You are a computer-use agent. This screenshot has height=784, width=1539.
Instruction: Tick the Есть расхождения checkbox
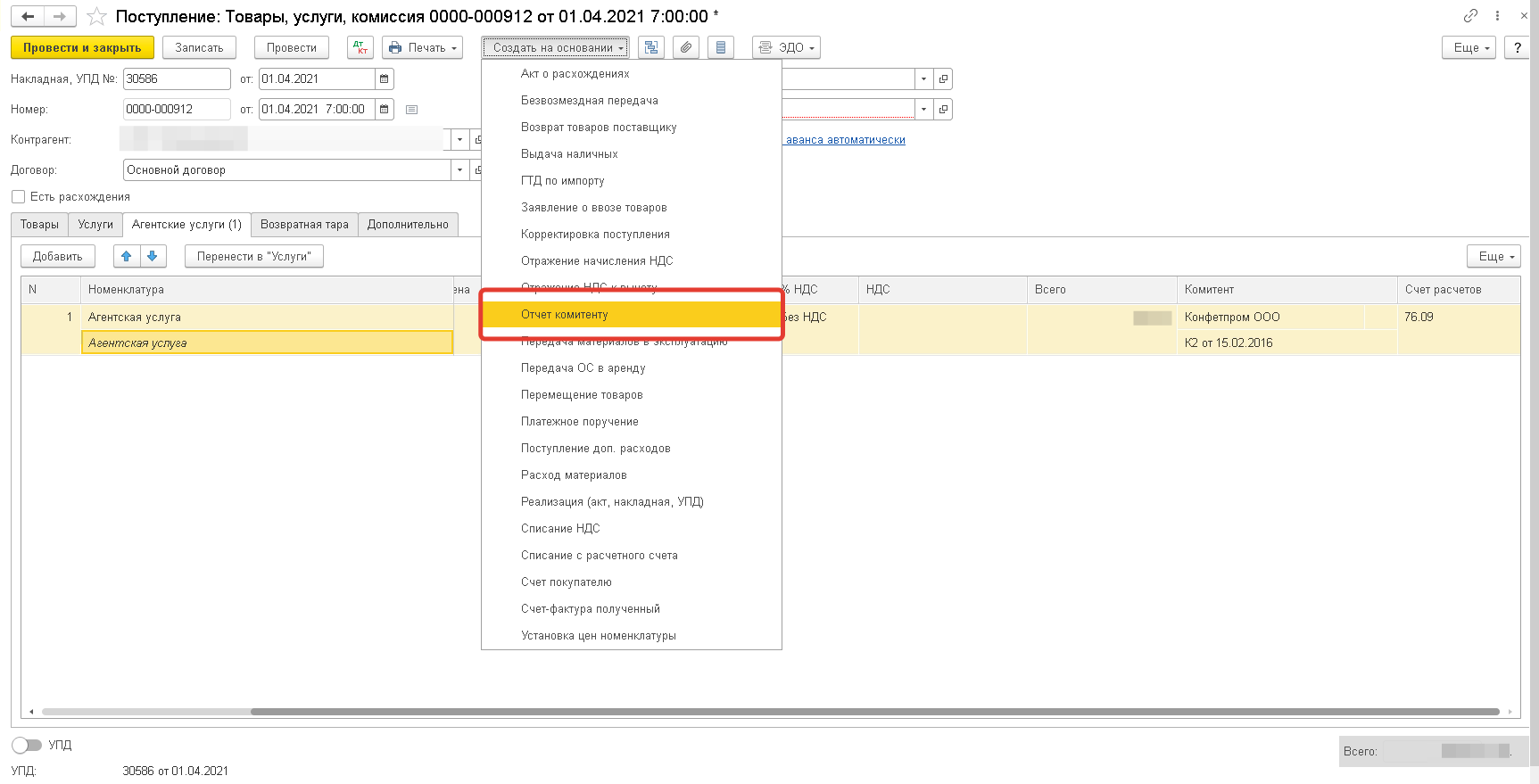pos(18,196)
